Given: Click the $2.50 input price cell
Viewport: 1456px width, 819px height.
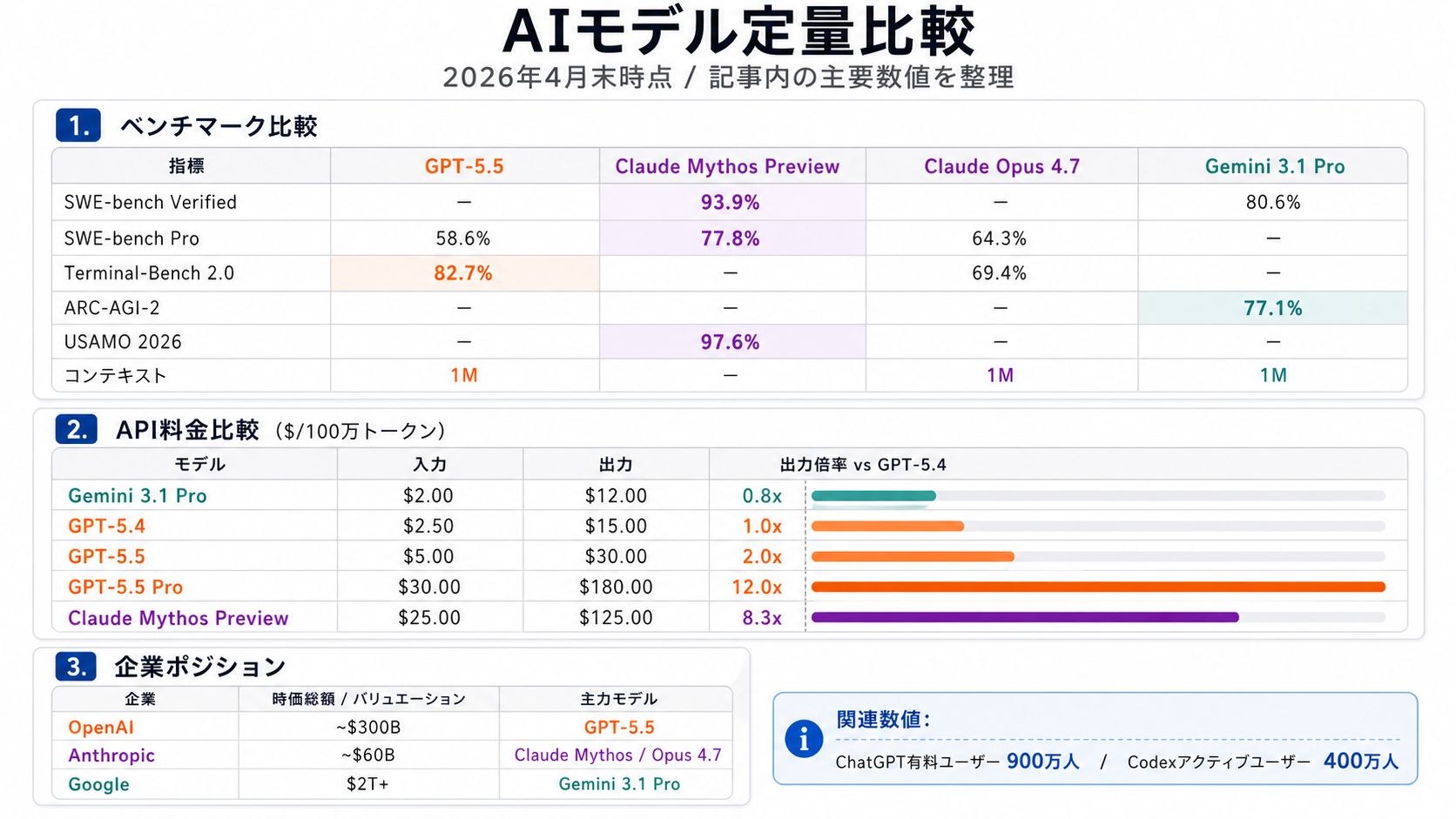Looking at the screenshot, I should pos(428,526).
